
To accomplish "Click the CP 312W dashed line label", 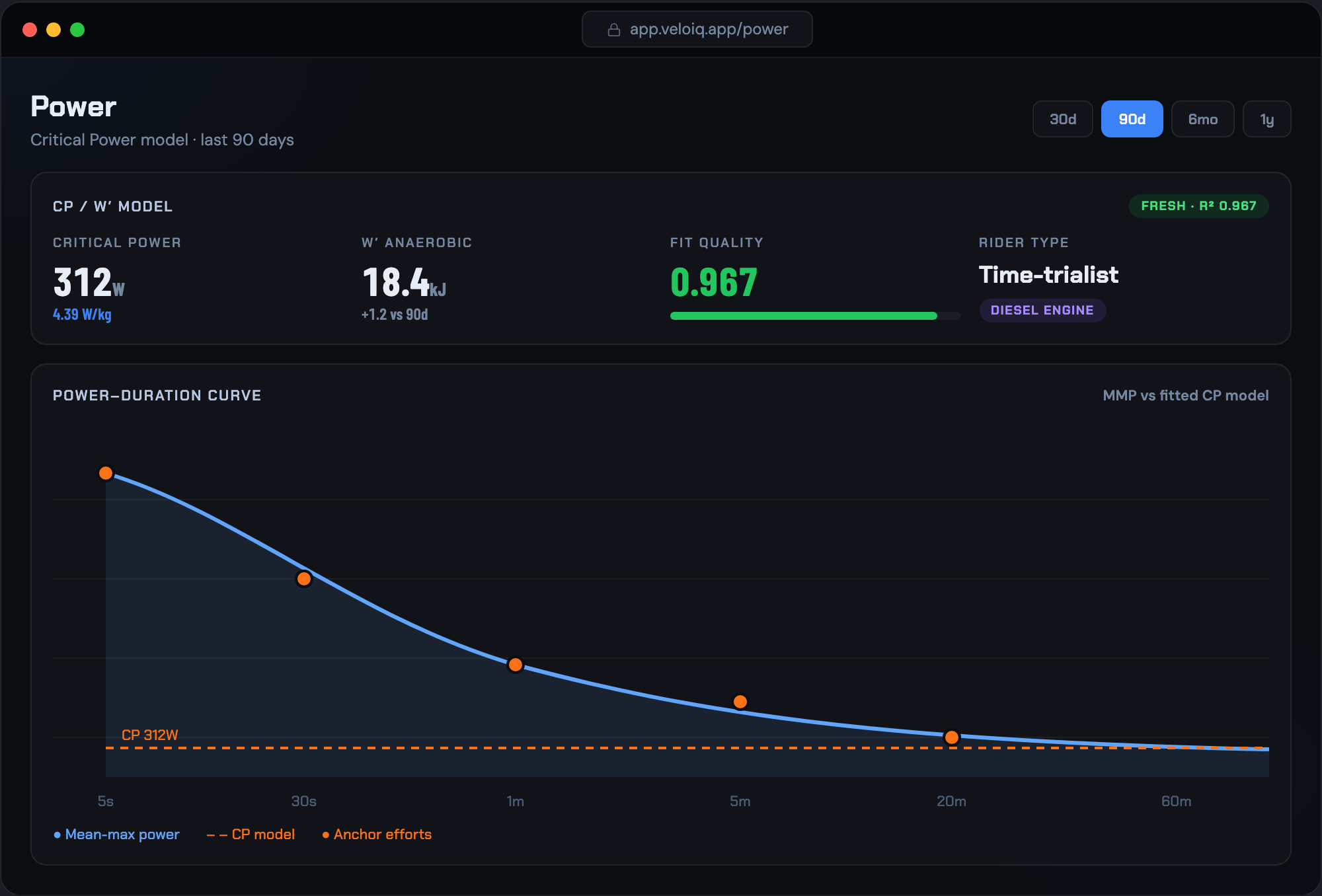I will tap(150, 735).
